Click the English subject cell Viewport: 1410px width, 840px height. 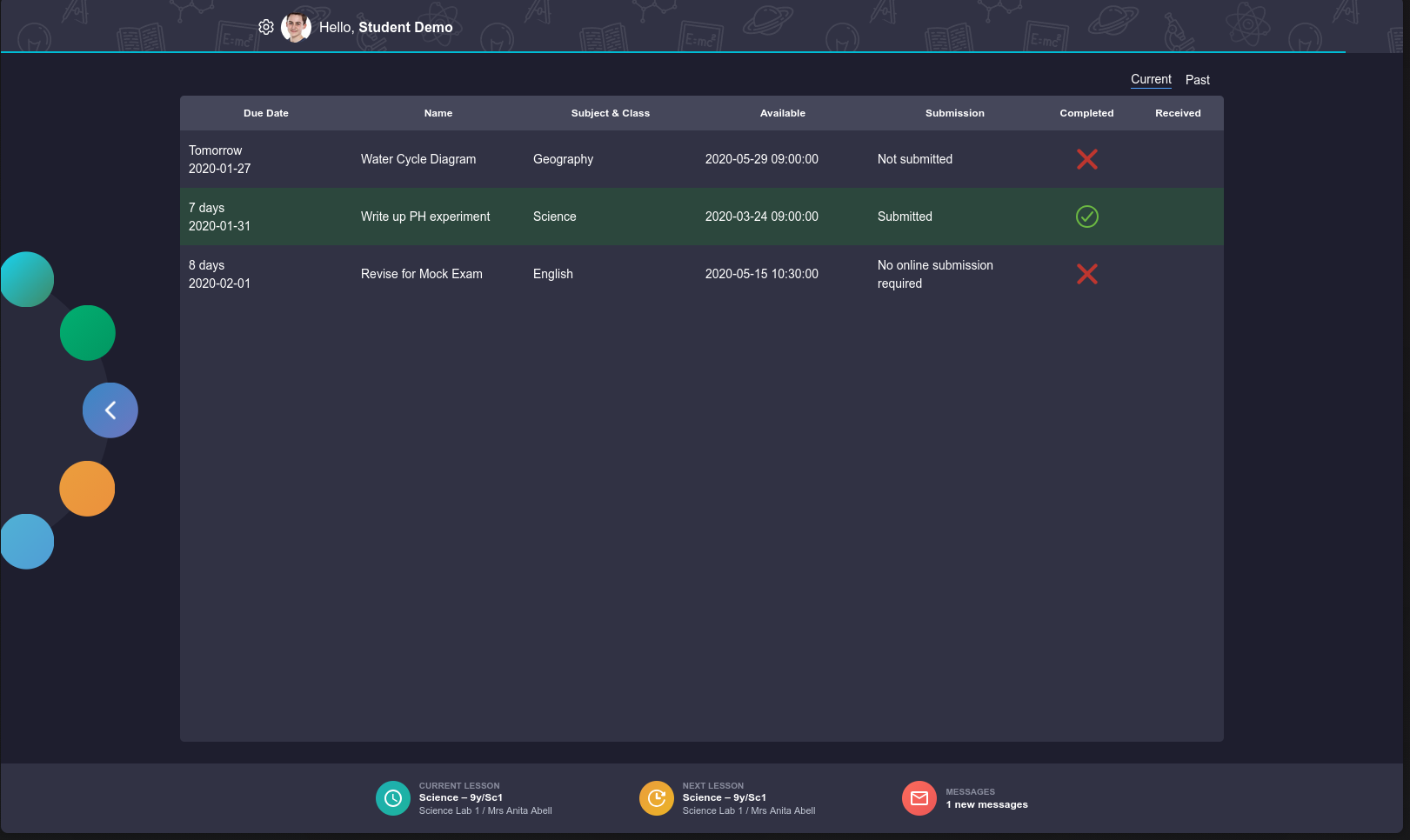coord(553,274)
